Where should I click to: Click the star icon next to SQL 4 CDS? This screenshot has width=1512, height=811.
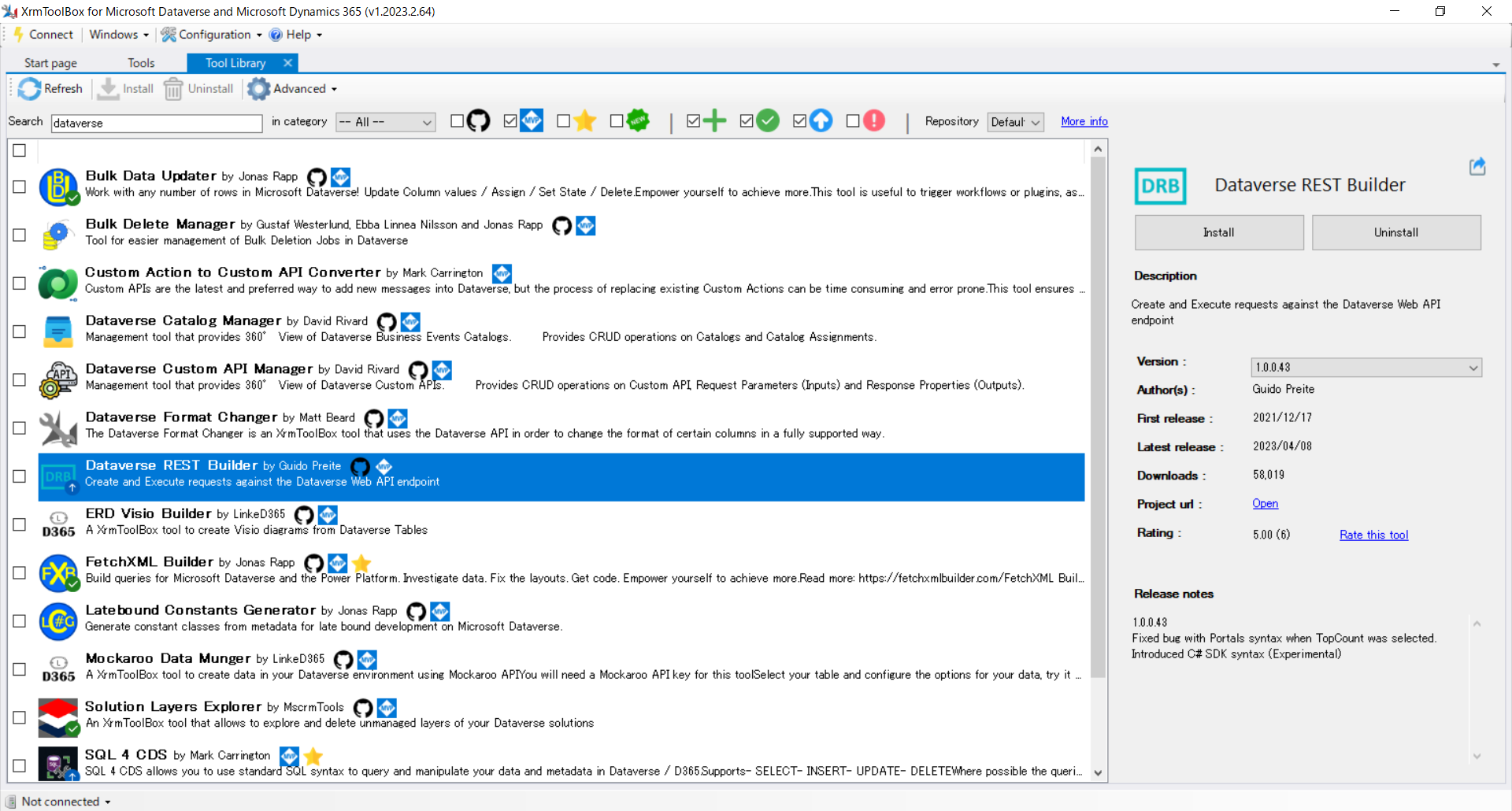click(313, 756)
